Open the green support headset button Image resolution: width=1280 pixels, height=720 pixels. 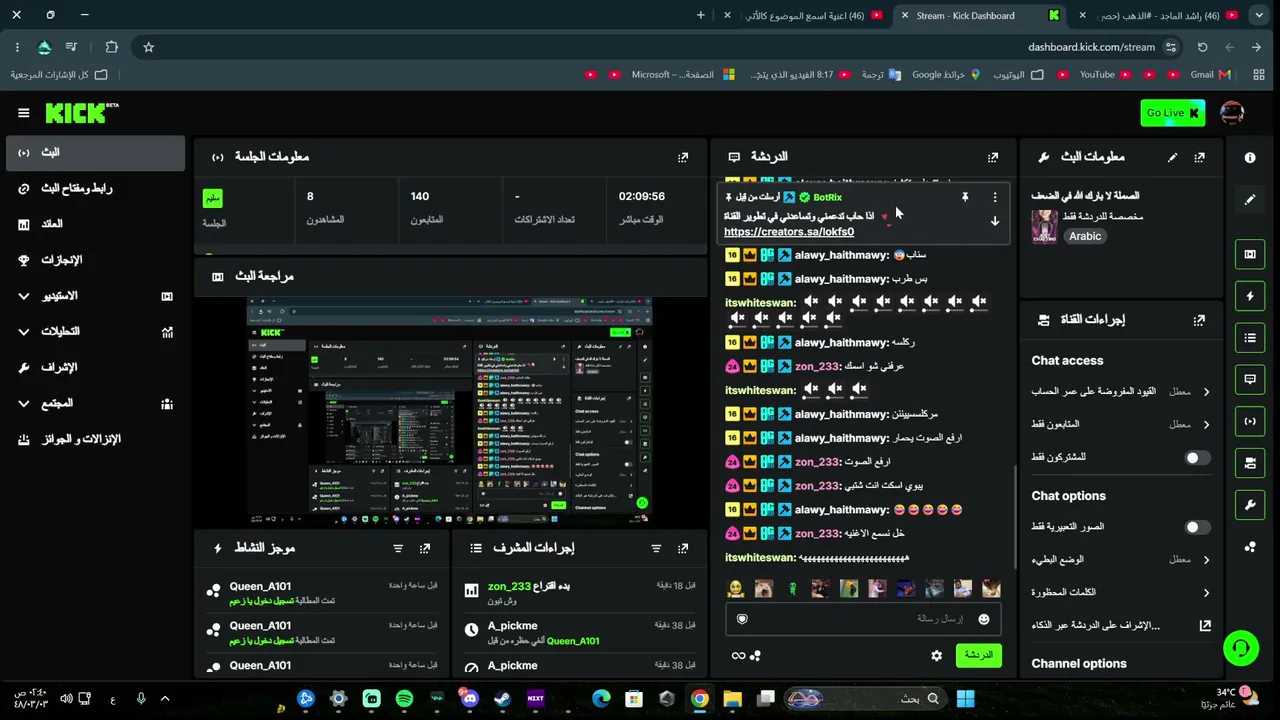(x=1241, y=648)
